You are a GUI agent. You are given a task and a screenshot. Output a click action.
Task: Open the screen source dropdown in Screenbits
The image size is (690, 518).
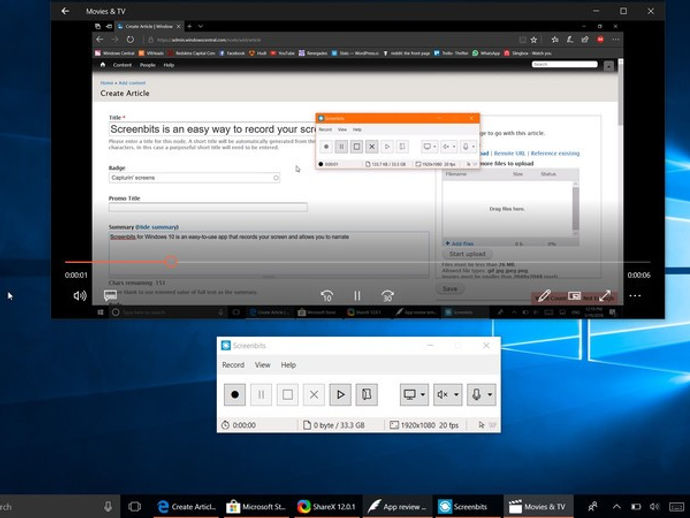(x=414, y=394)
